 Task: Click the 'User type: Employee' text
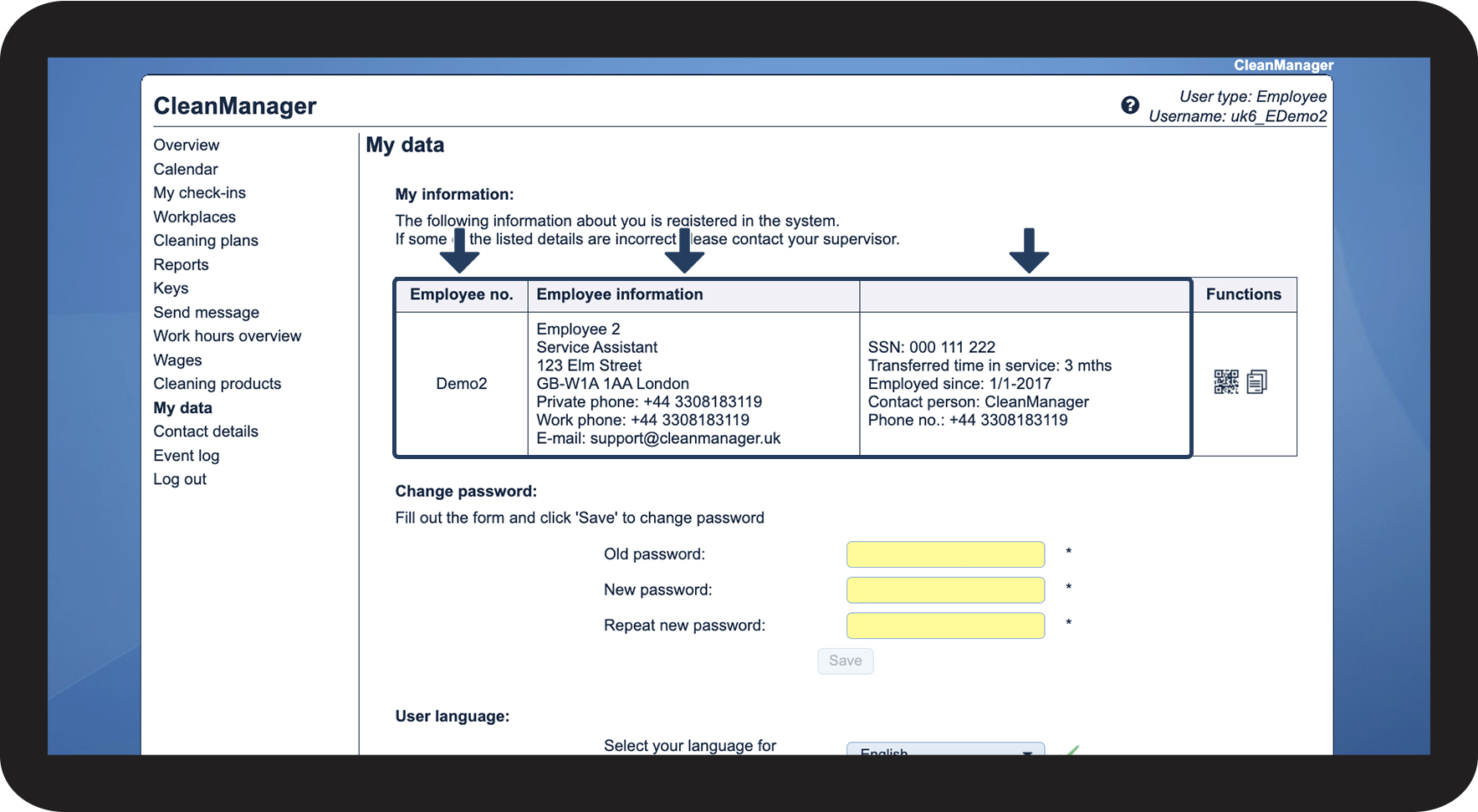click(1253, 97)
